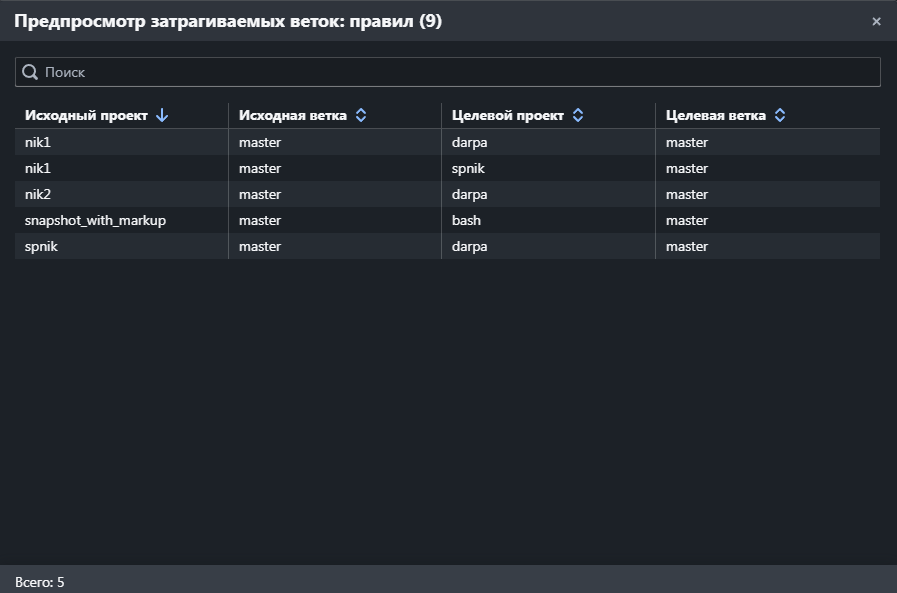
Task: Select the spnik source project row
Action: 447,246
